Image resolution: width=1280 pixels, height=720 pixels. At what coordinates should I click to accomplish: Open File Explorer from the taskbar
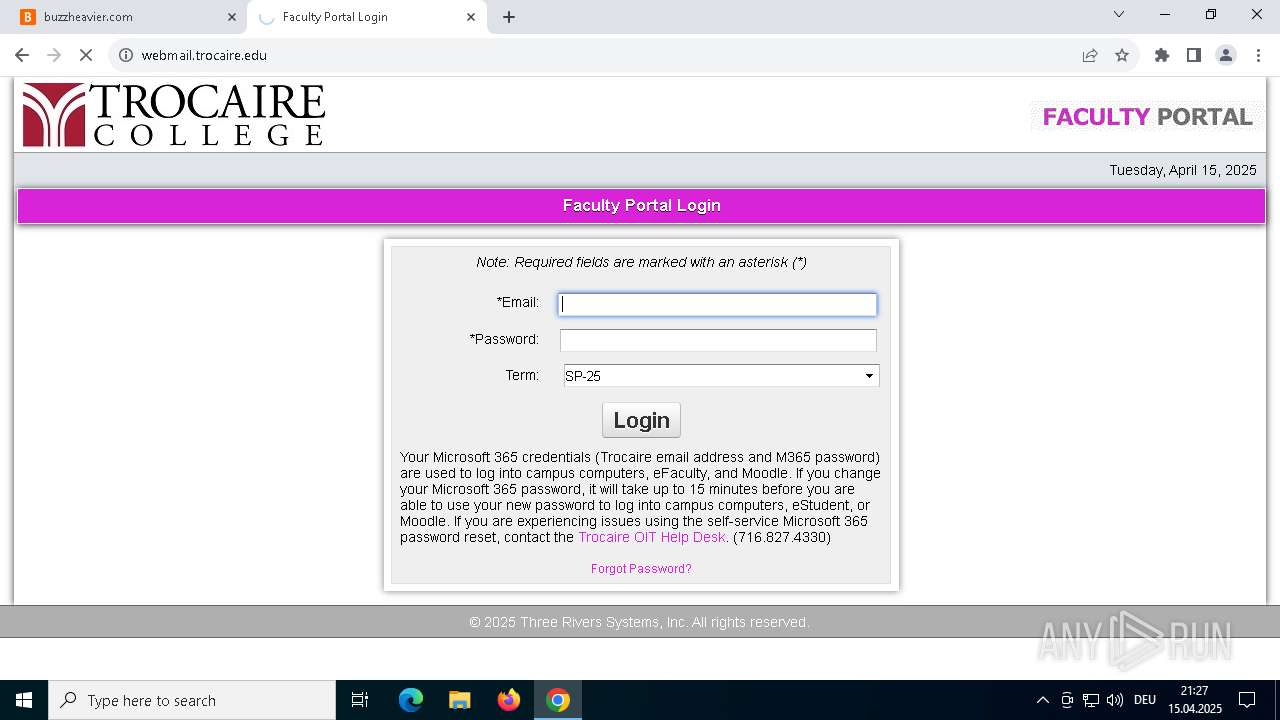point(459,700)
